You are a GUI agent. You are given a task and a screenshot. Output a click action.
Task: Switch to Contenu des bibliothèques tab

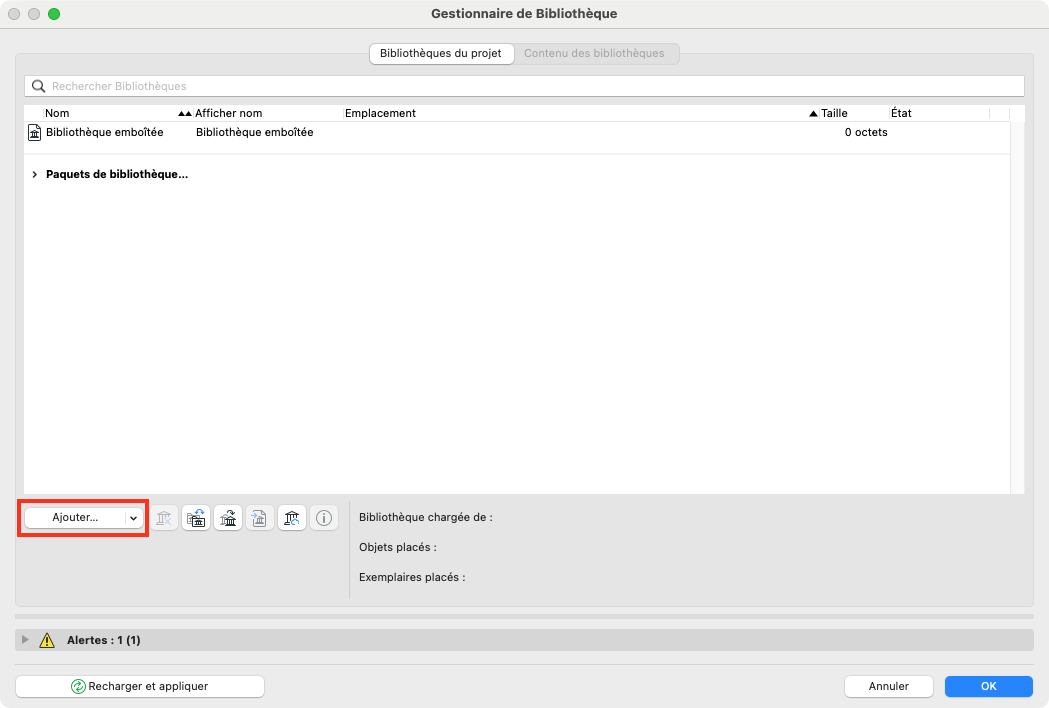coord(594,54)
